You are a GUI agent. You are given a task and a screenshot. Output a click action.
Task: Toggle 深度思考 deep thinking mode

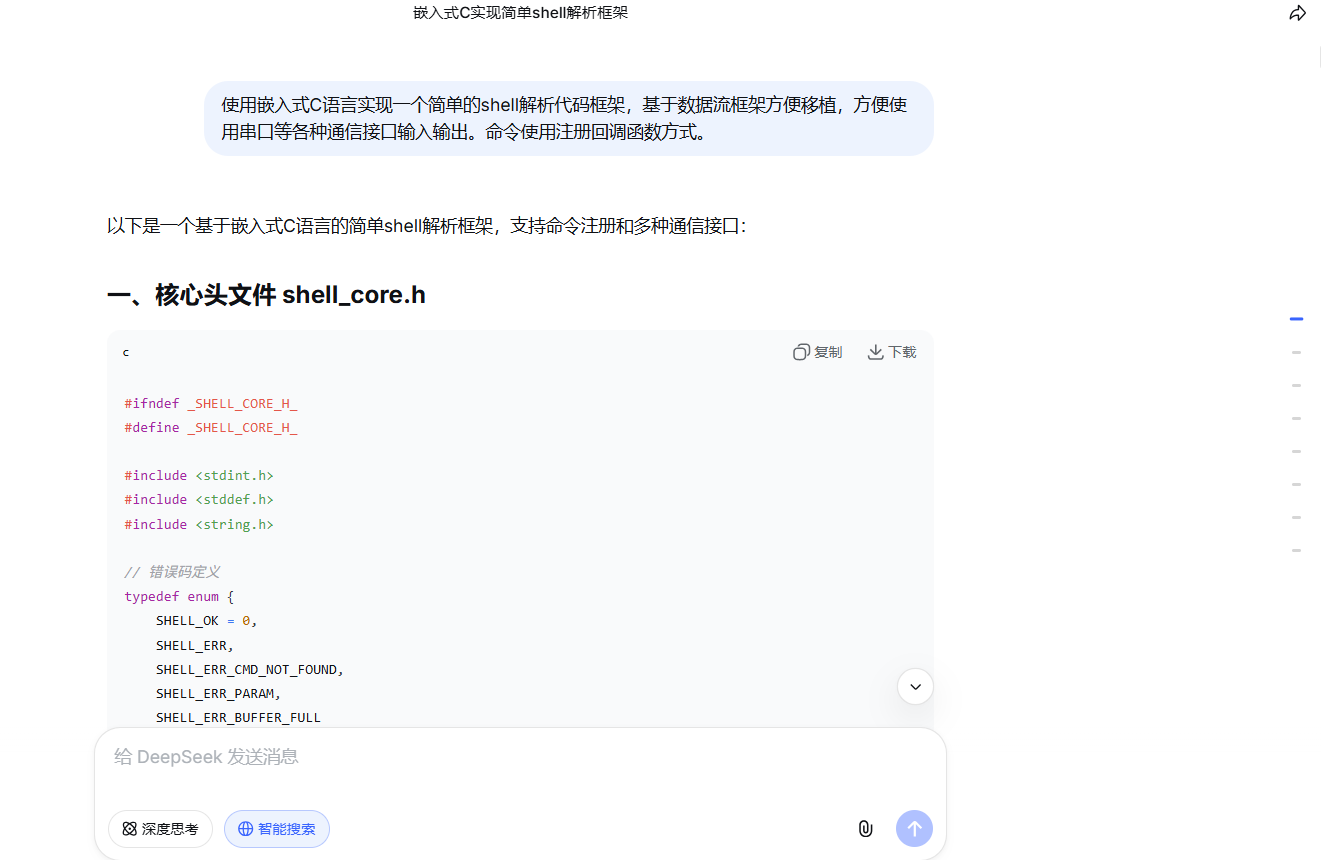click(160, 829)
